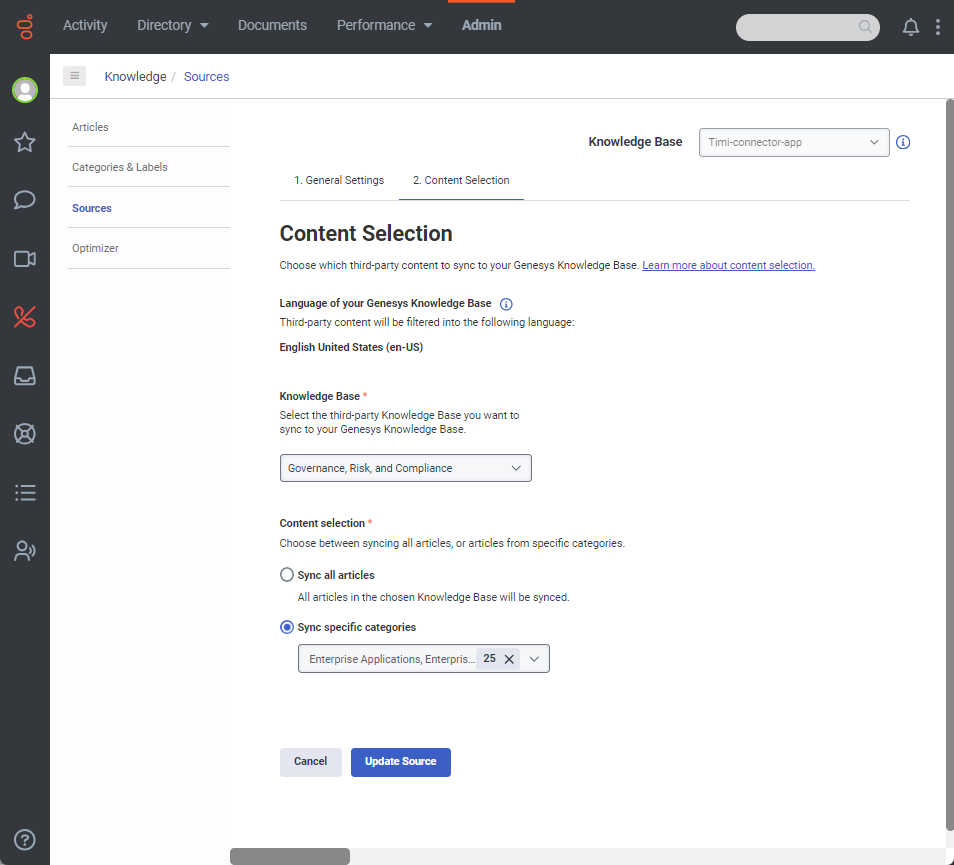Image resolution: width=954 pixels, height=865 pixels.
Task: Clear the 25 selected categories with X
Action: pyautogui.click(x=509, y=659)
